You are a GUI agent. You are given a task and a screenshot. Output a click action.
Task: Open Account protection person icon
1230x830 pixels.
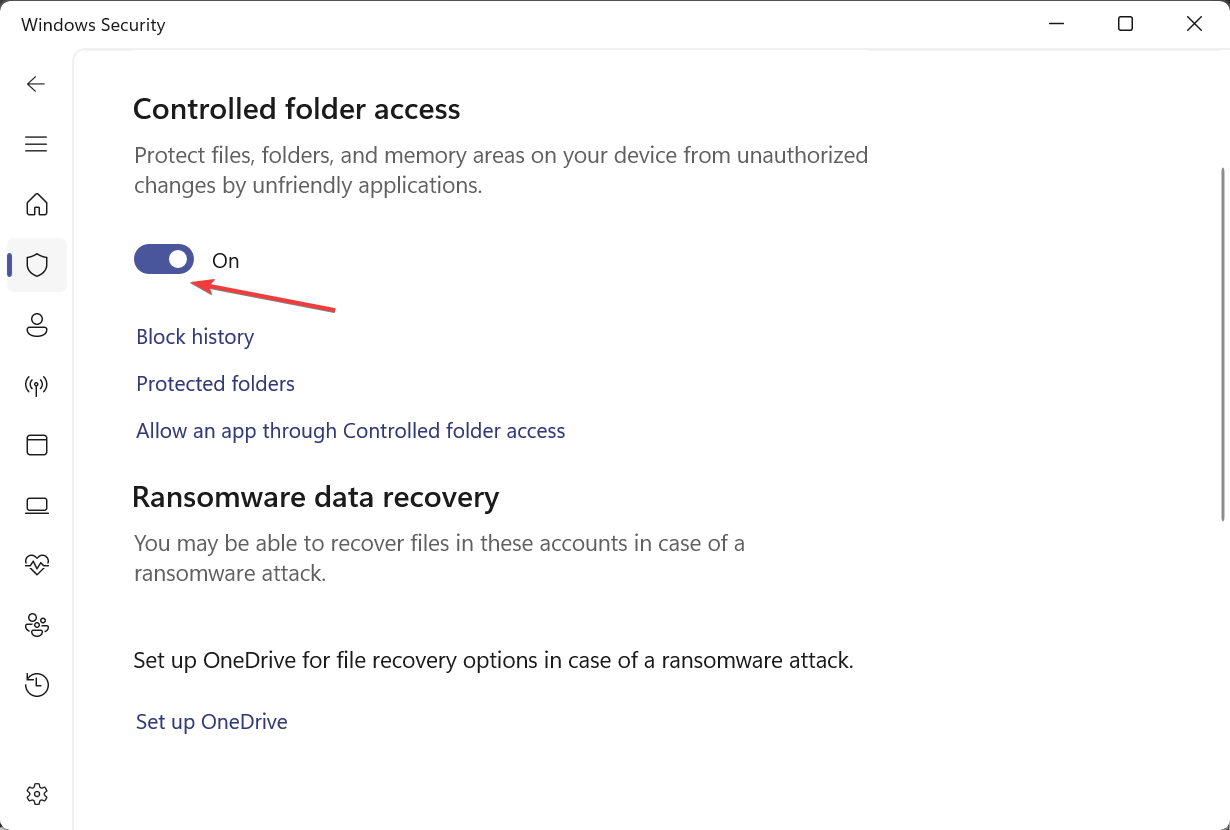pyautogui.click(x=37, y=325)
